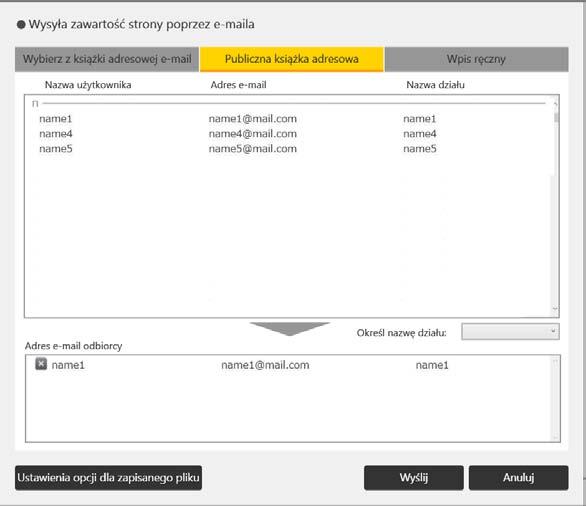The width and height of the screenshot is (586, 506).
Task: Switch to "Wybierz z książki adresowej e-mail" tab
Action: point(107,59)
